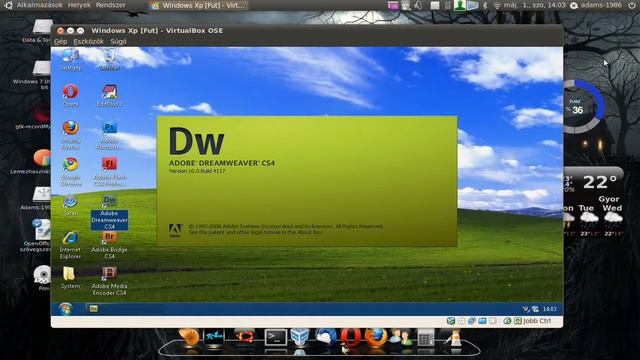Open the calculator from the dock
Image resolution: width=640 pixels, height=360 pixels.
[426, 338]
